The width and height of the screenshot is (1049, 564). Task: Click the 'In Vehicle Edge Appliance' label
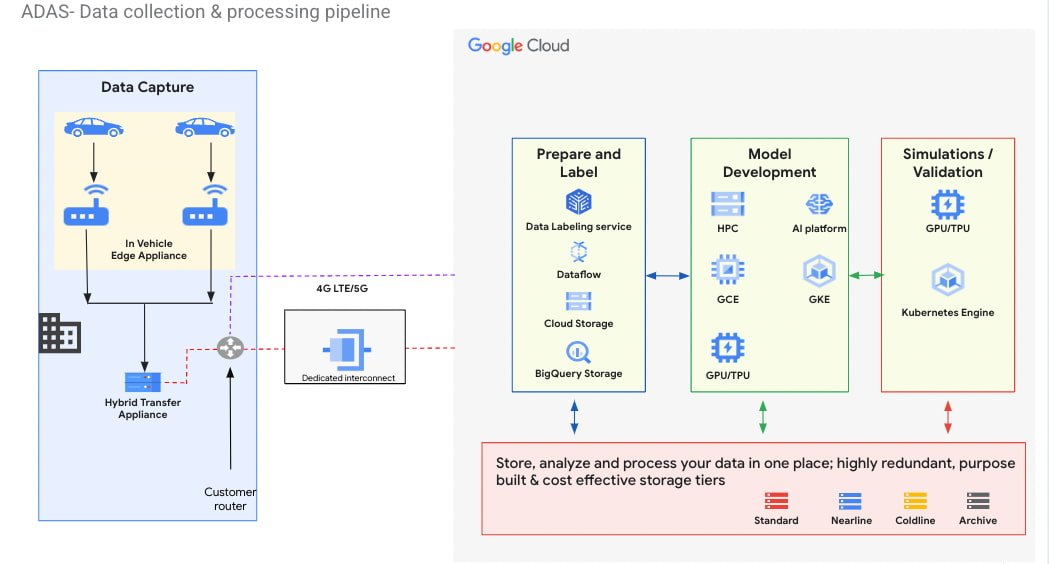pyautogui.click(x=149, y=250)
